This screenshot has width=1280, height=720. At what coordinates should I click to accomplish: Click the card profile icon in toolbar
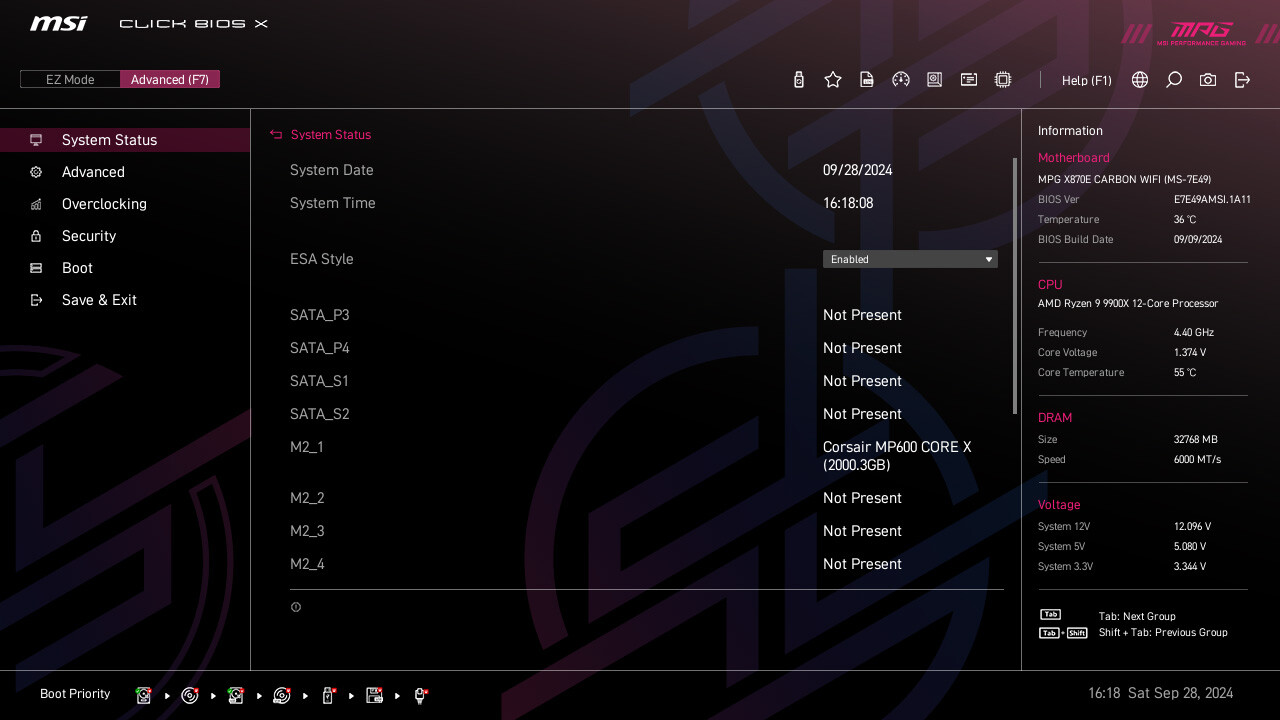(x=969, y=80)
